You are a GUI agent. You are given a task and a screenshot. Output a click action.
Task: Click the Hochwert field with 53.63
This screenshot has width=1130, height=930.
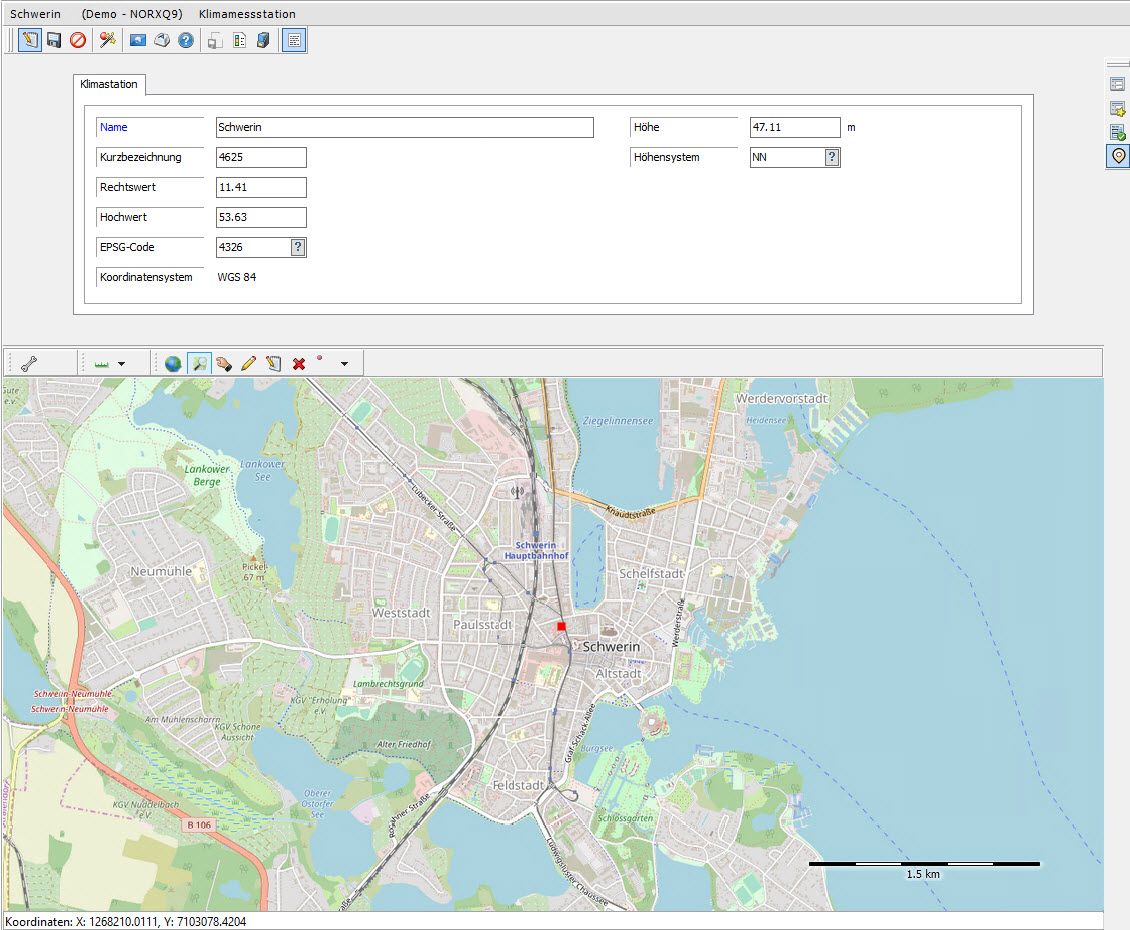pyautogui.click(x=261, y=217)
